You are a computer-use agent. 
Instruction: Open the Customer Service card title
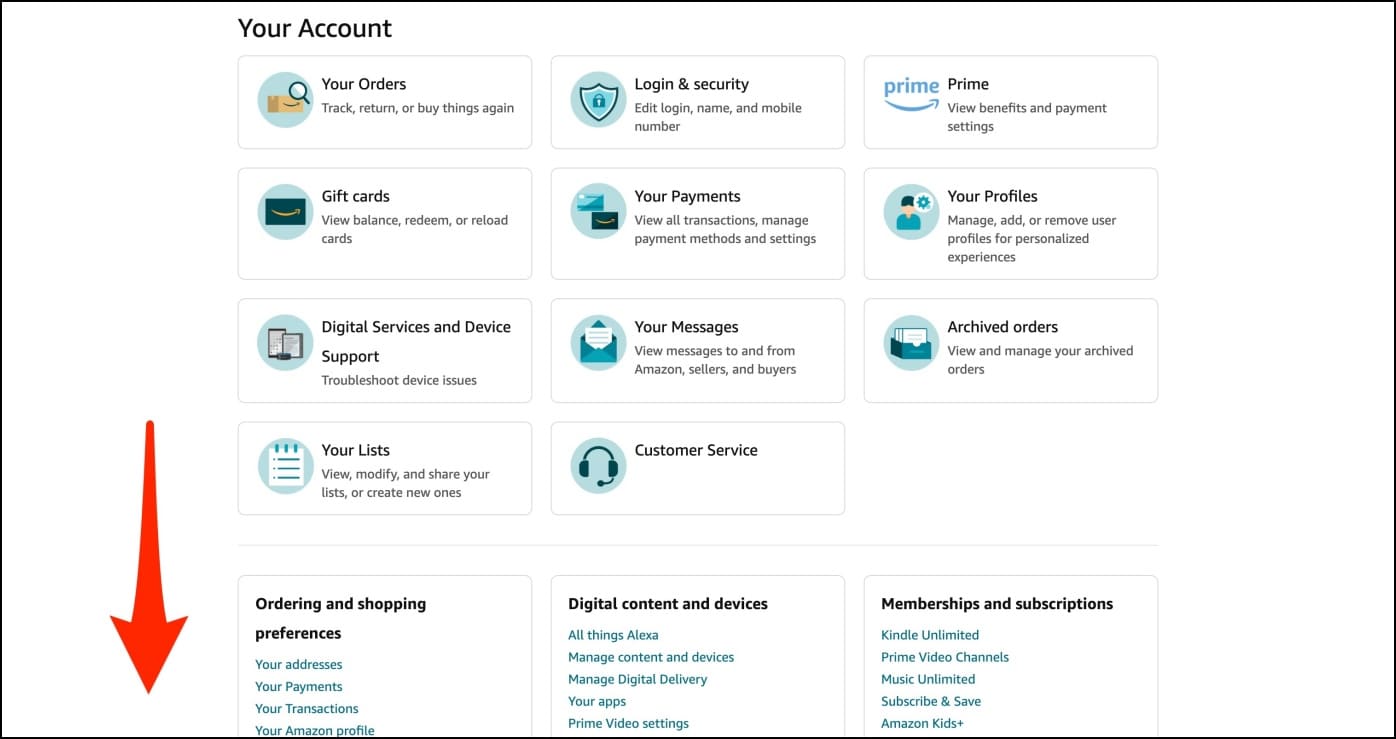(x=696, y=450)
